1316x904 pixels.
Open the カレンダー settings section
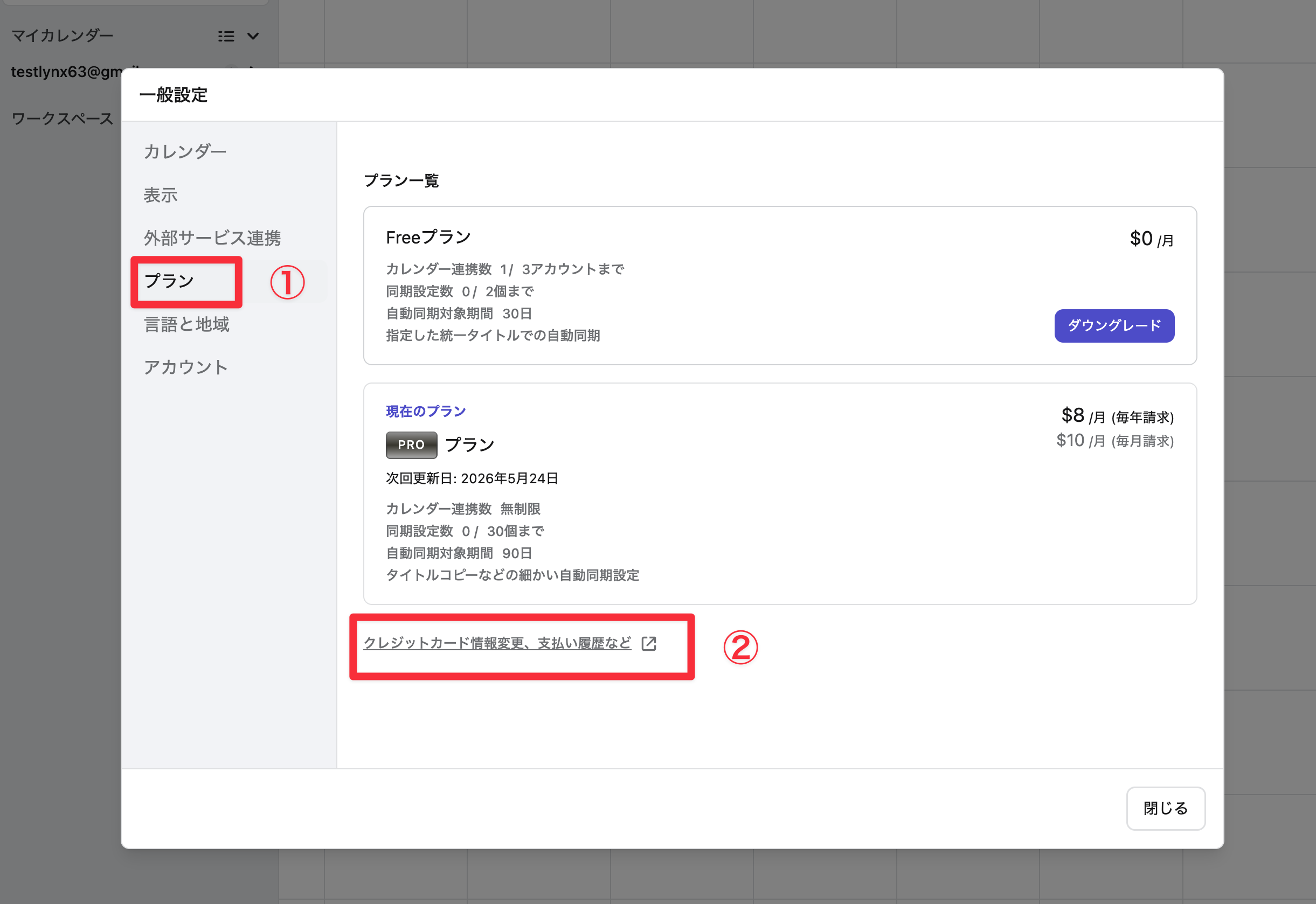click(x=185, y=152)
